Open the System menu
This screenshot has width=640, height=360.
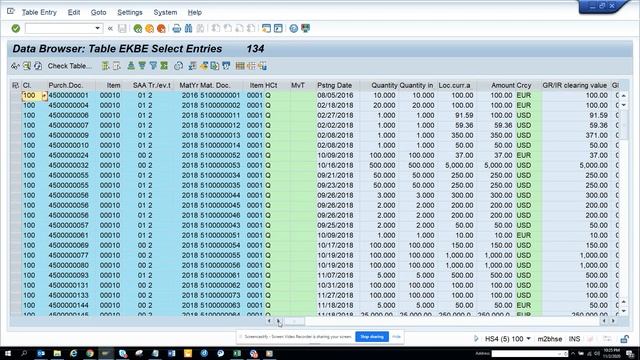pyautogui.click(x=165, y=12)
